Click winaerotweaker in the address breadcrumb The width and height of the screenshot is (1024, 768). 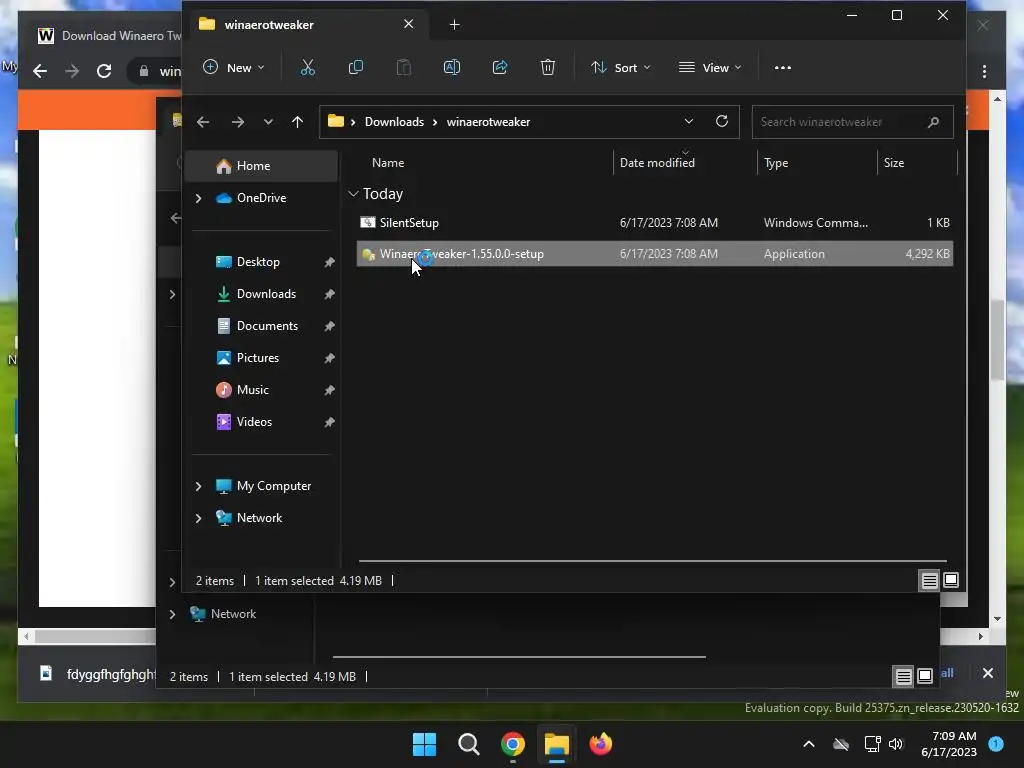click(488, 122)
